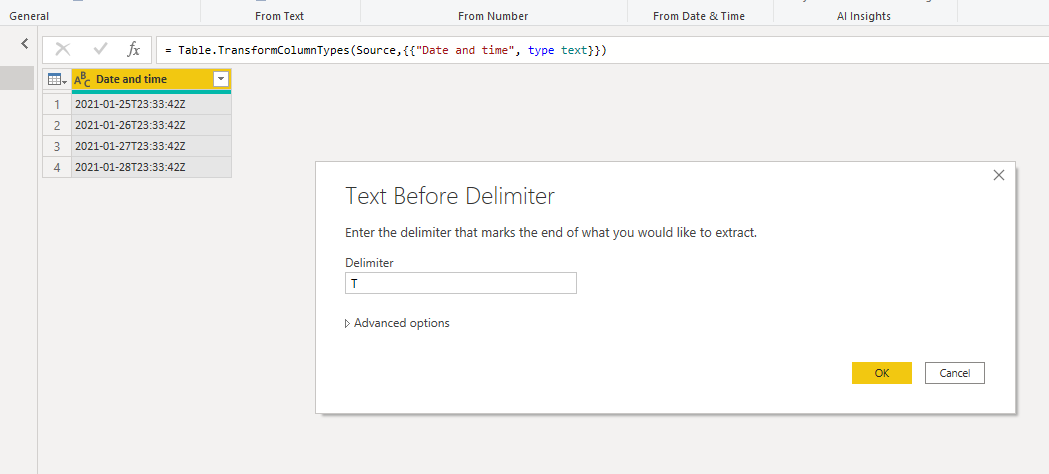
Task: Select cell 2021-01-25T23:33:42Z
Action: pyautogui.click(x=151, y=104)
